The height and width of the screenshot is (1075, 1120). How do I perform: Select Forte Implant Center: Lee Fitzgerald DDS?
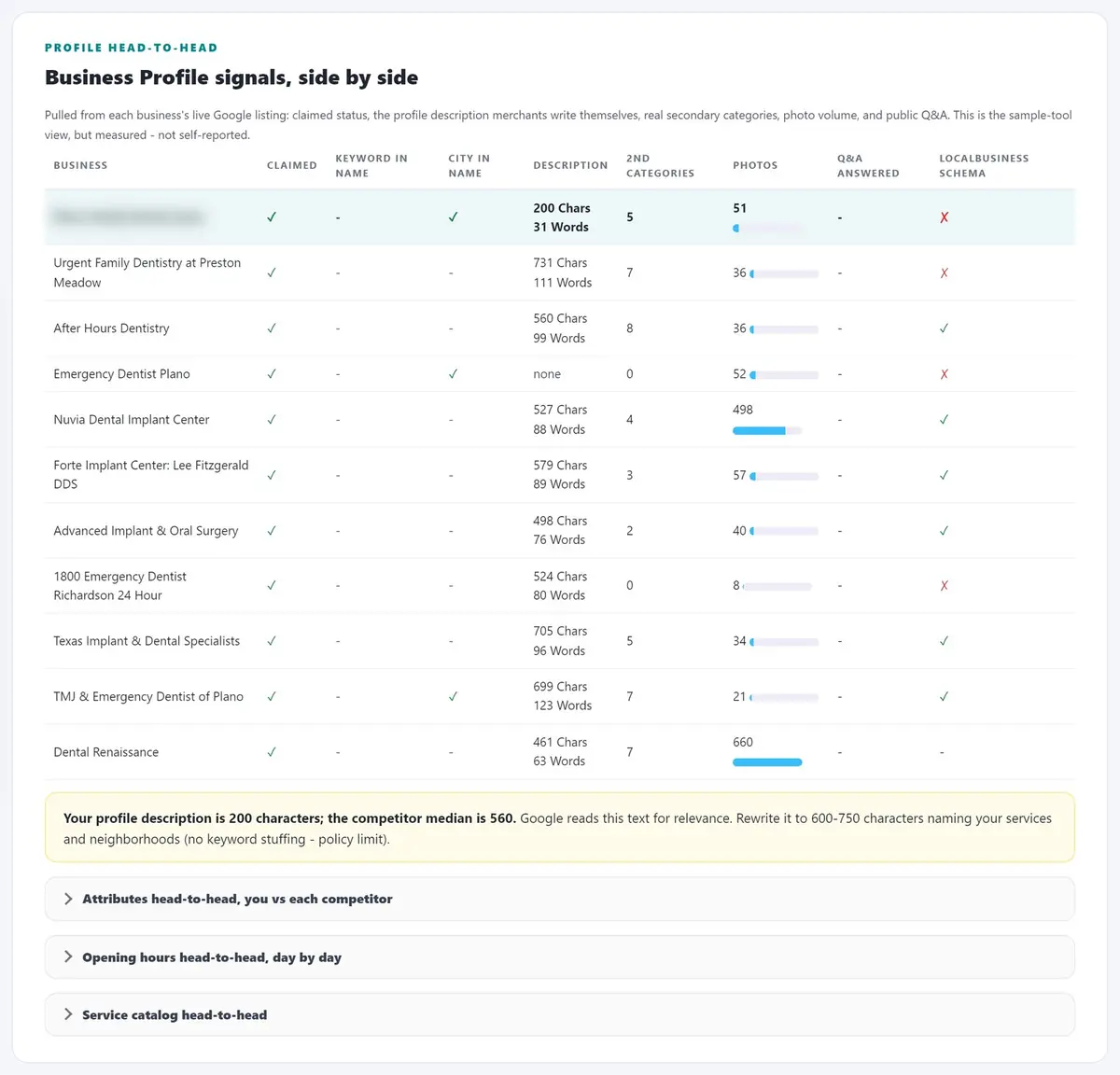tap(151, 475)
